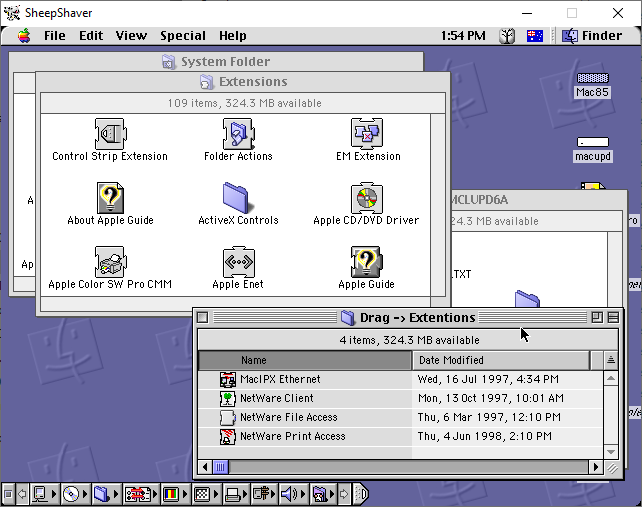This screenshot has width=642, height=507.
Task: Sort by the Name column
Action: coord(305,360)
